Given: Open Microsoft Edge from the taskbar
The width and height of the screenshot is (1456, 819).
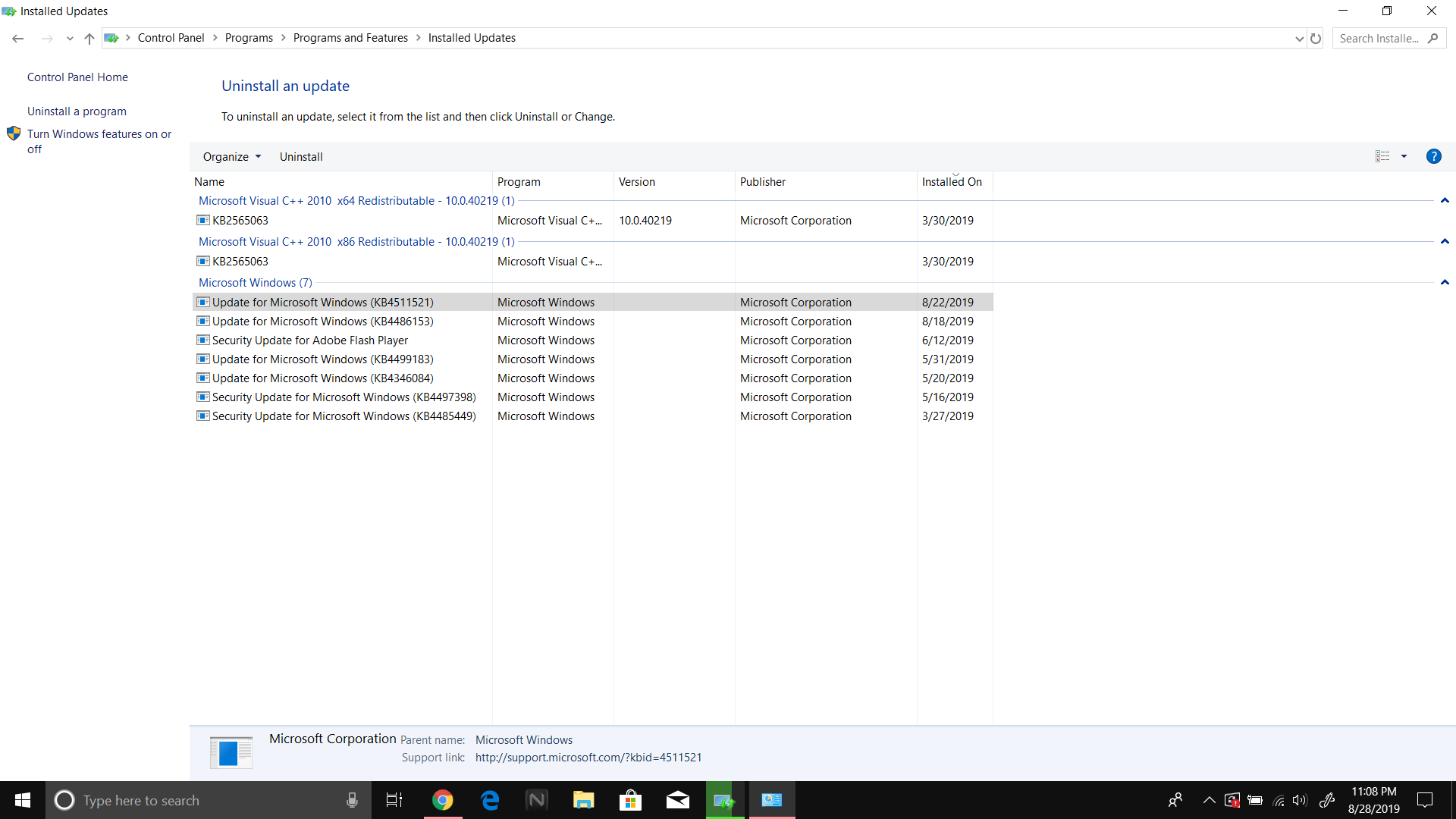Looking at the screenshot, I should (x=490, y=800).
